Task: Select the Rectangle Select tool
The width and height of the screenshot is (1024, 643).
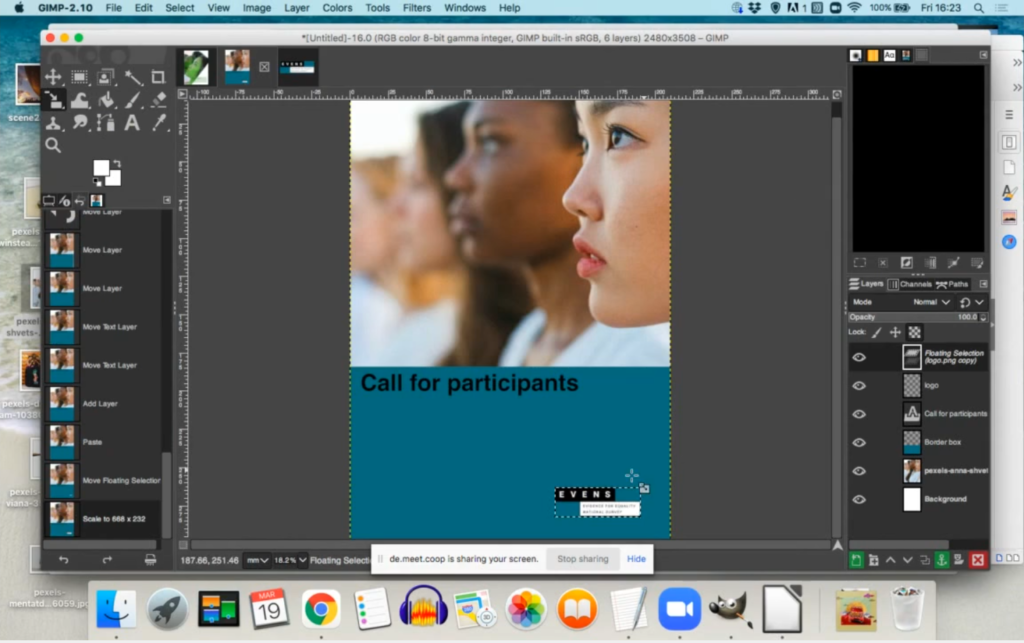Action: (x=79, y=77)
